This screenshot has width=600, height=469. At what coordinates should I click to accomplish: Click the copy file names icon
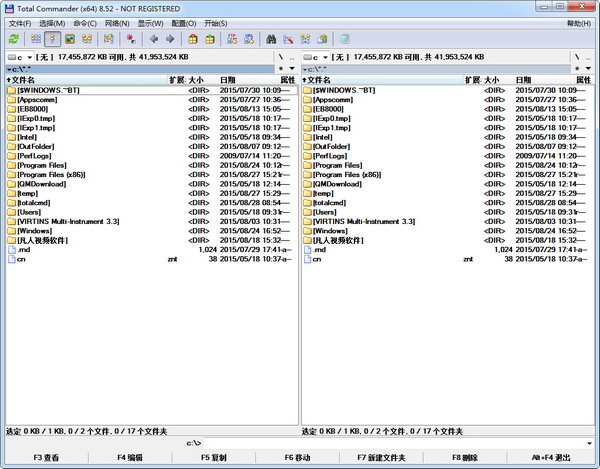click(323, 39)
